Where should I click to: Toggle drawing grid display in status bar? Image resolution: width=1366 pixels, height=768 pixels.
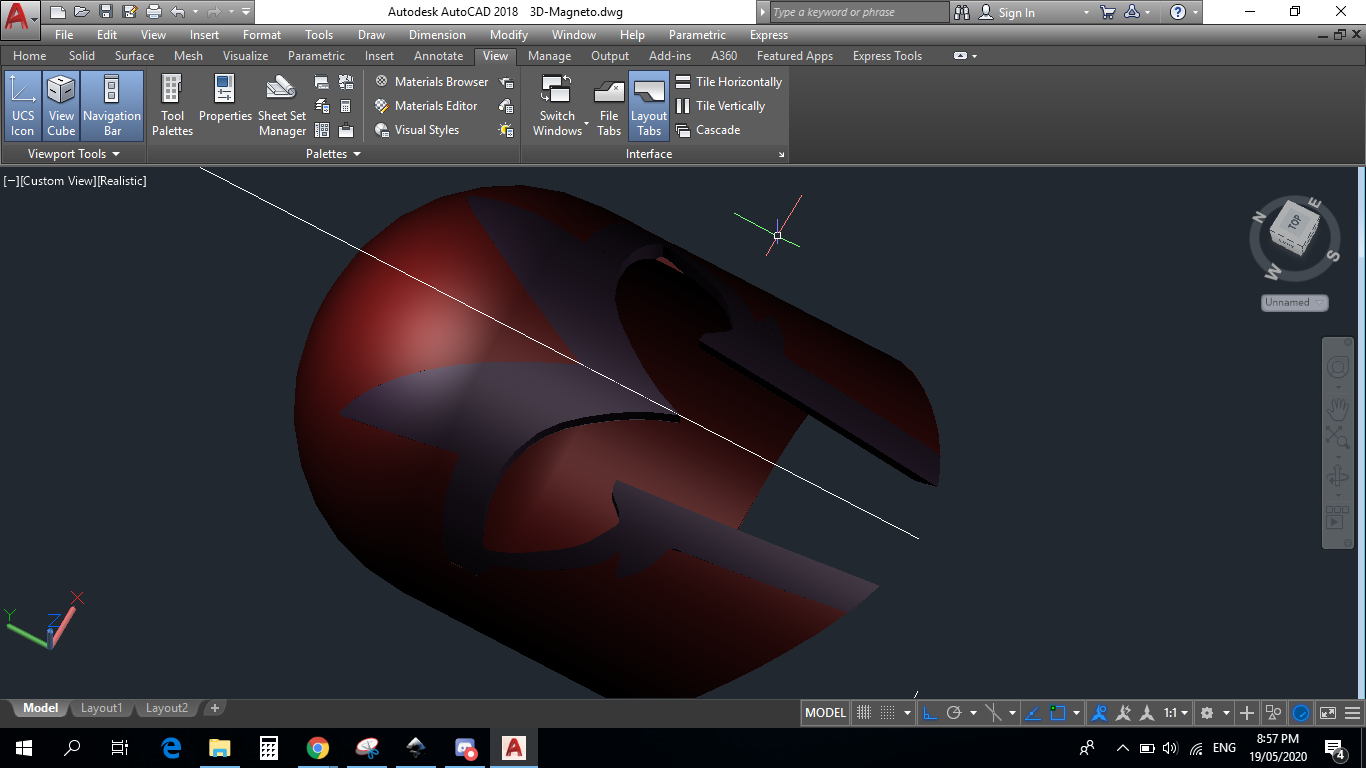click(x=865, y=713)
